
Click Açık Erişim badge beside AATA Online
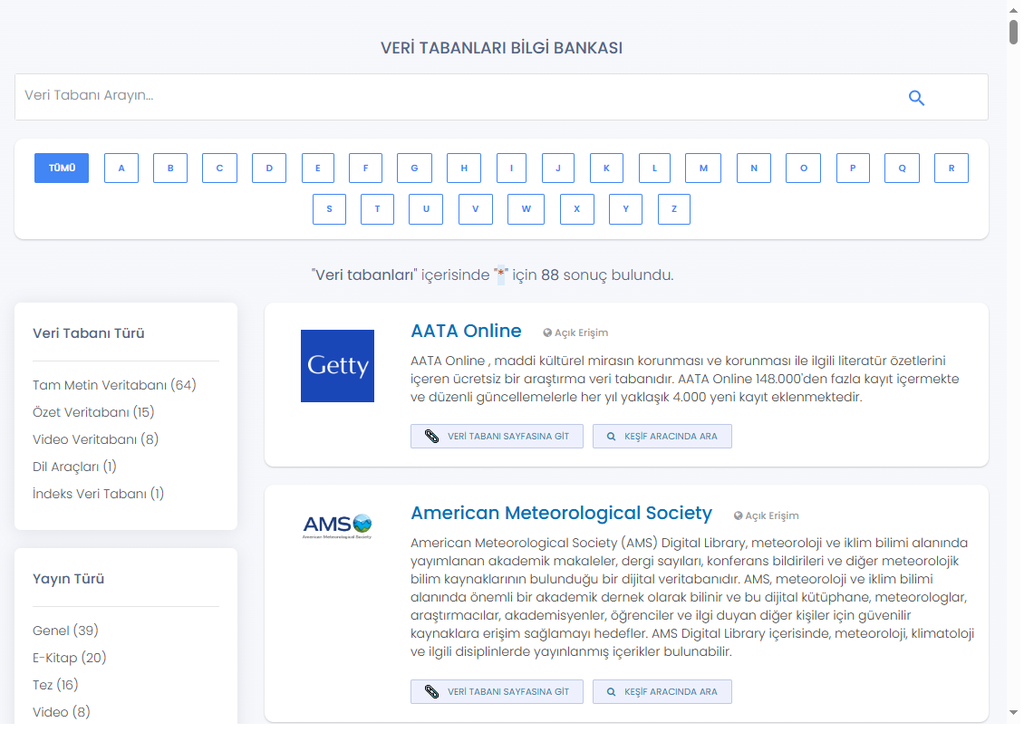(x=575, y=333)
